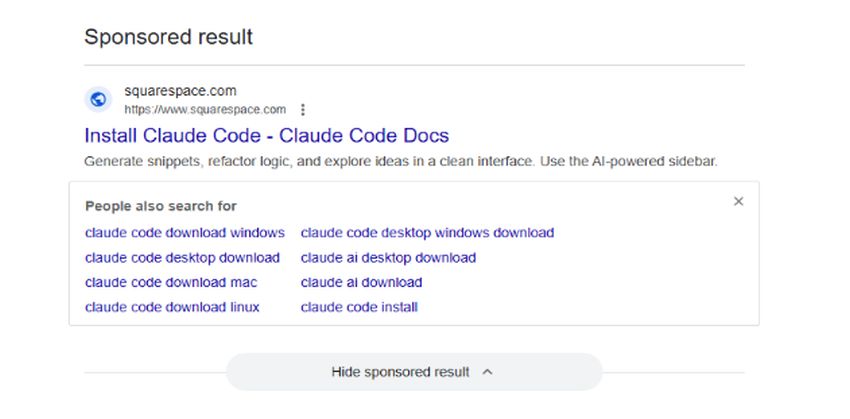This screenshot has width=850, height=419.
Task: Click the Hide sponsored result button
Action: 400,372
